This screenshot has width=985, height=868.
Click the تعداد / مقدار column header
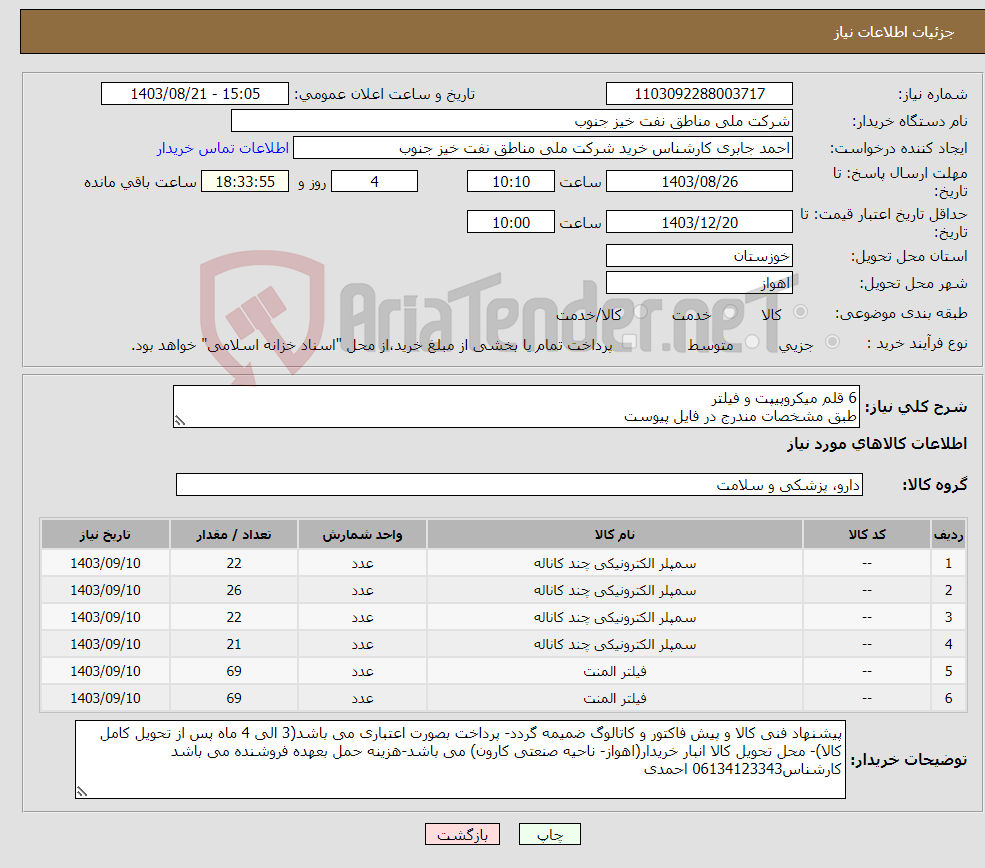tap(234, 534)
